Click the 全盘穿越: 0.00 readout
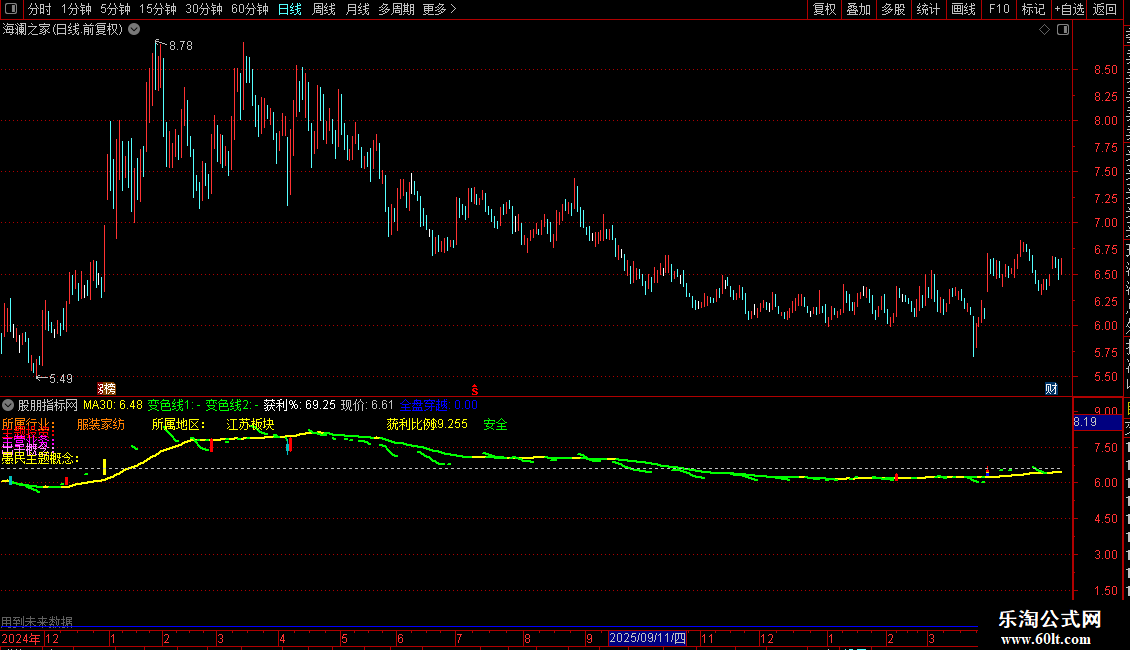The image size is (1130, 650). (x=438, y=405)
